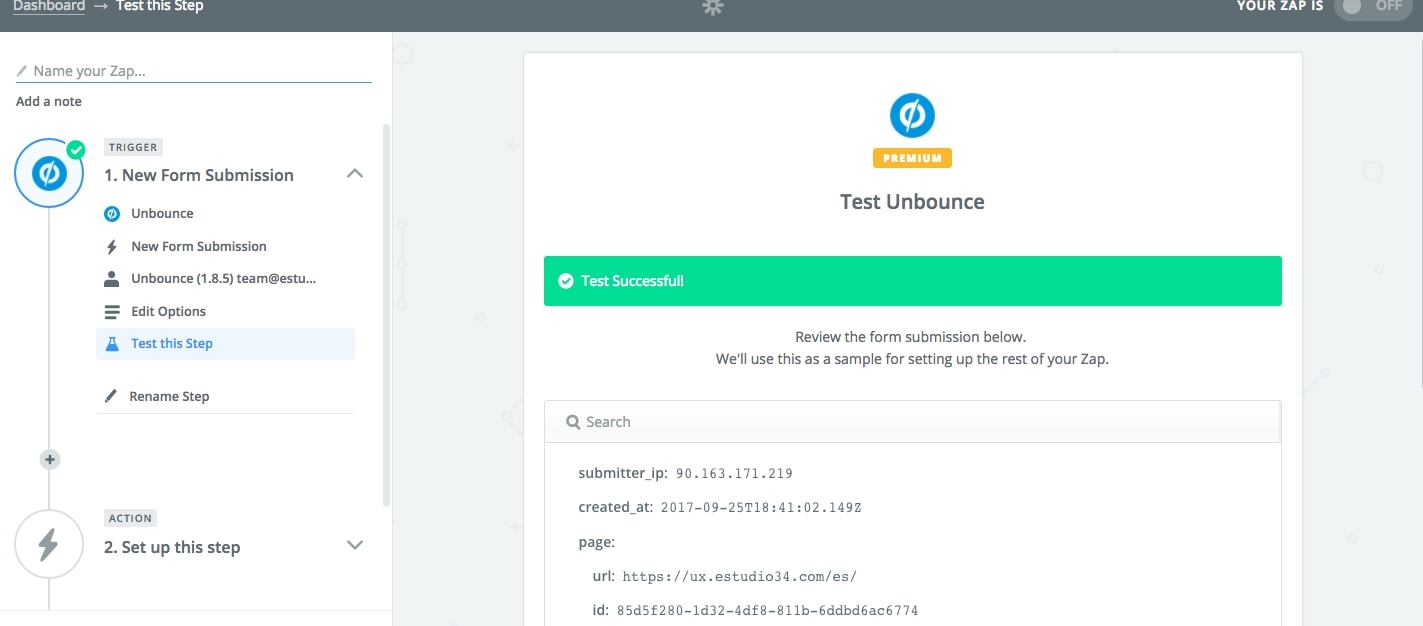The image size is (1423, 626).
Task: Click the ACTION label tag
Action: pos(130,518)
